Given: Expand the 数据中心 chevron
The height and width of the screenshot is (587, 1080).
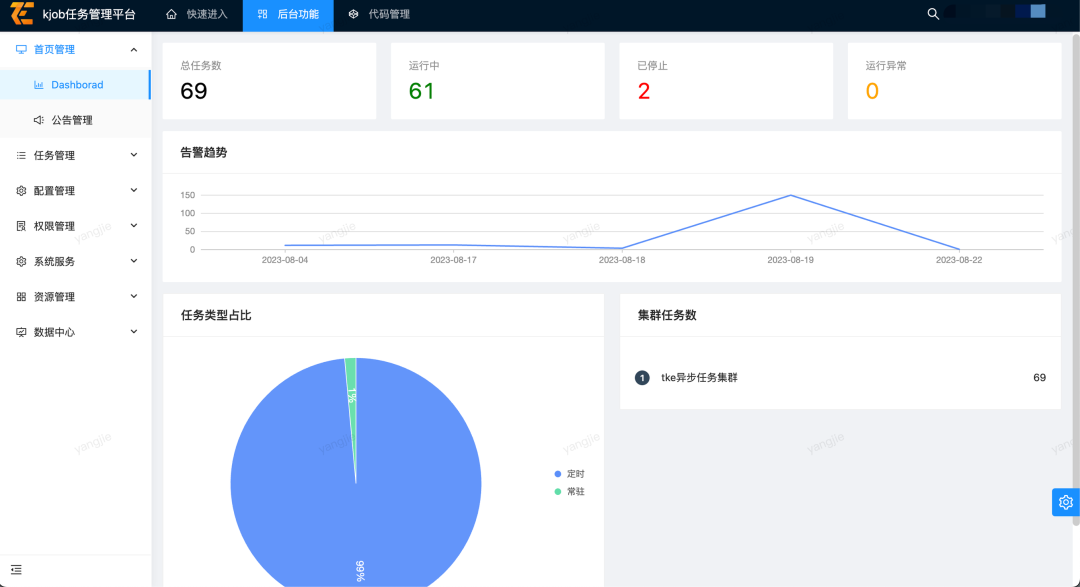Looking at the screenshot, I should click(134, 331).
